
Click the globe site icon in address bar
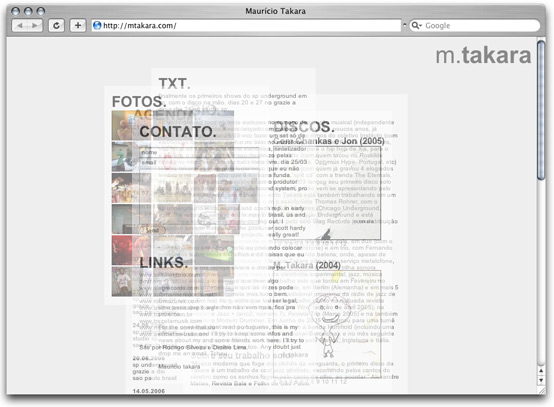pos(97,25)
